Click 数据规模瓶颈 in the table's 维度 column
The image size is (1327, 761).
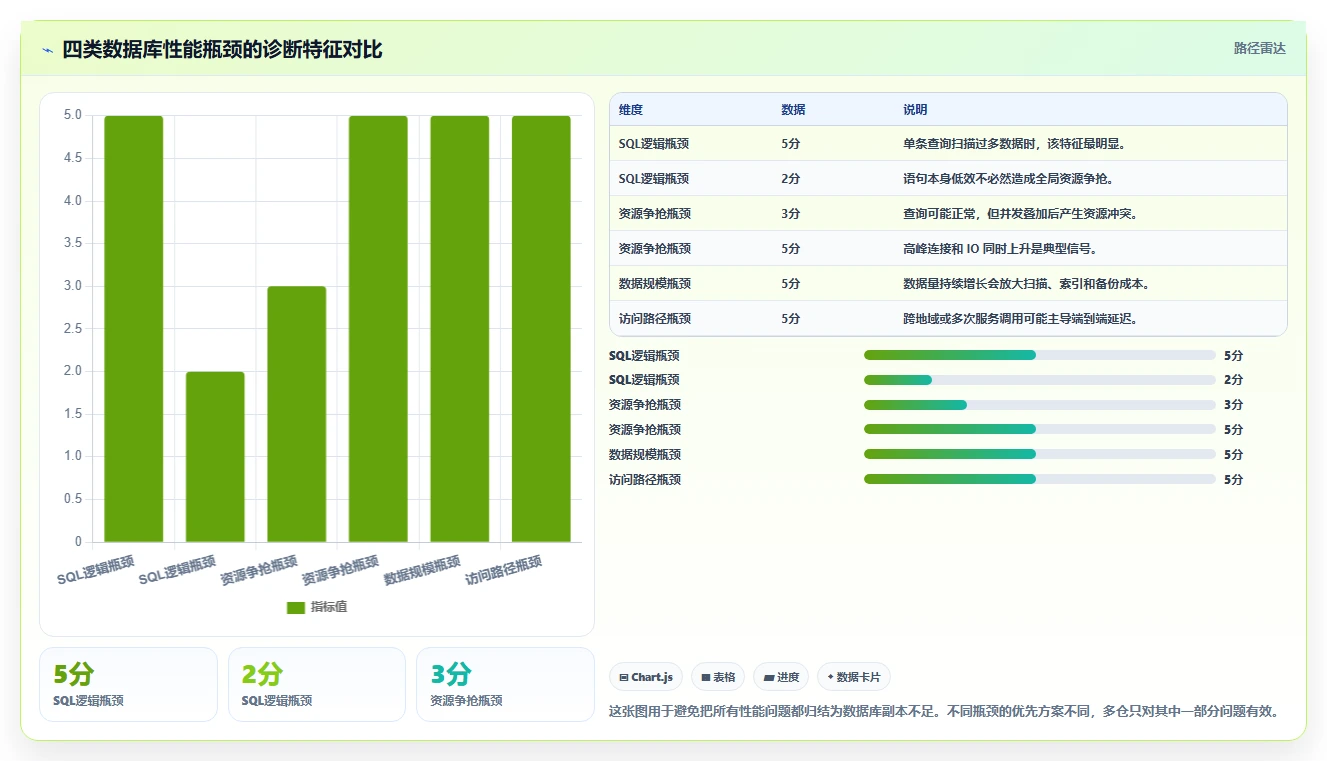click(655, 284)
